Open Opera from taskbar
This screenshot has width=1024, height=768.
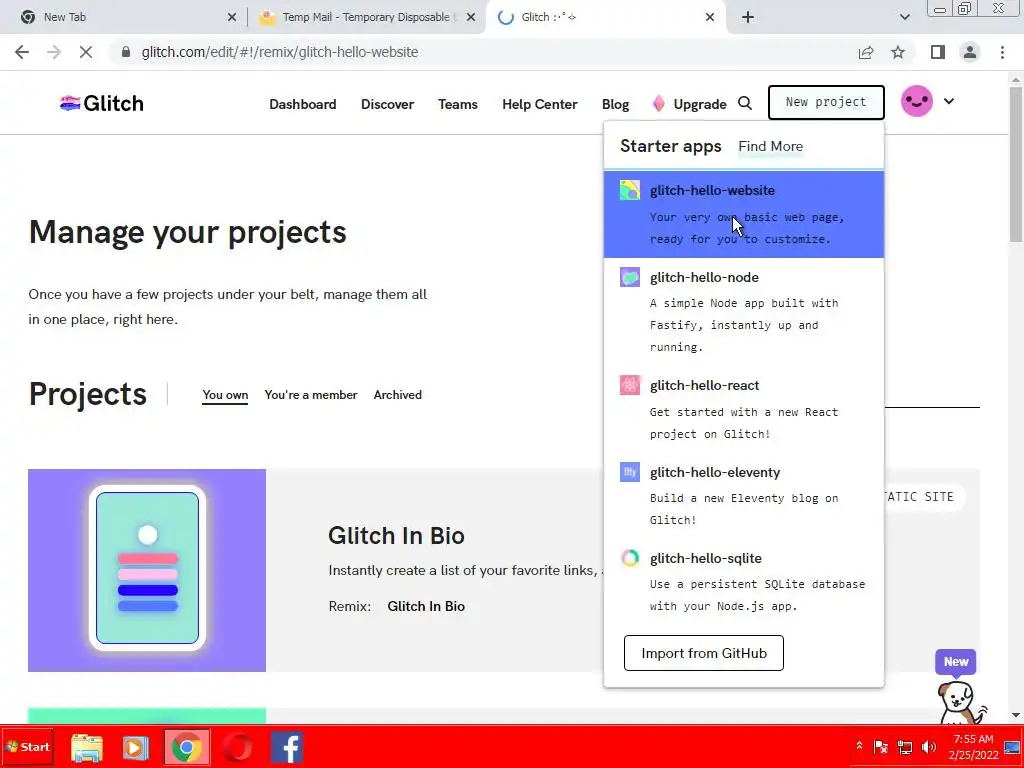click(237, 748)
